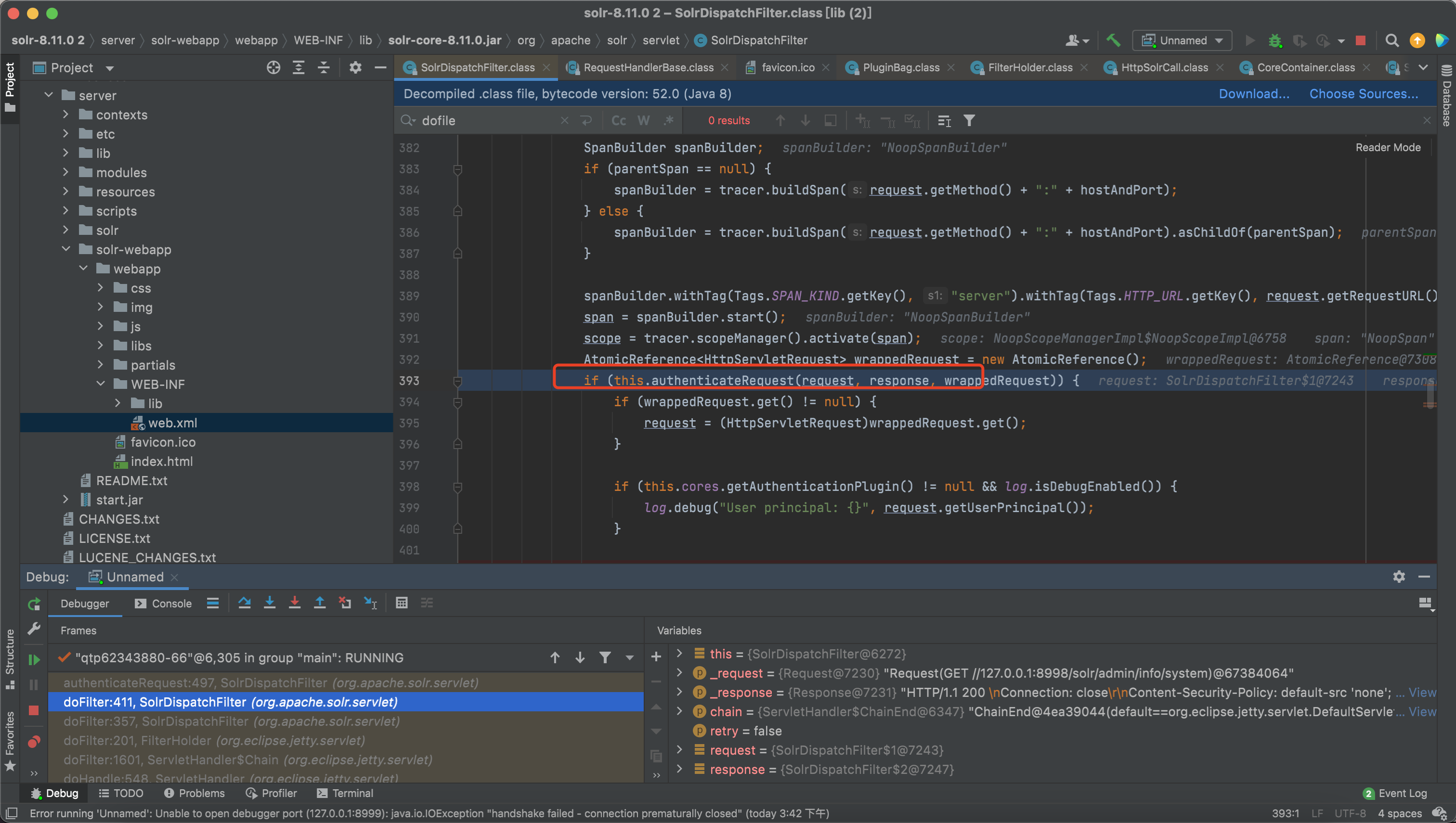Open the Terminal tool window tab

(345, 793)
